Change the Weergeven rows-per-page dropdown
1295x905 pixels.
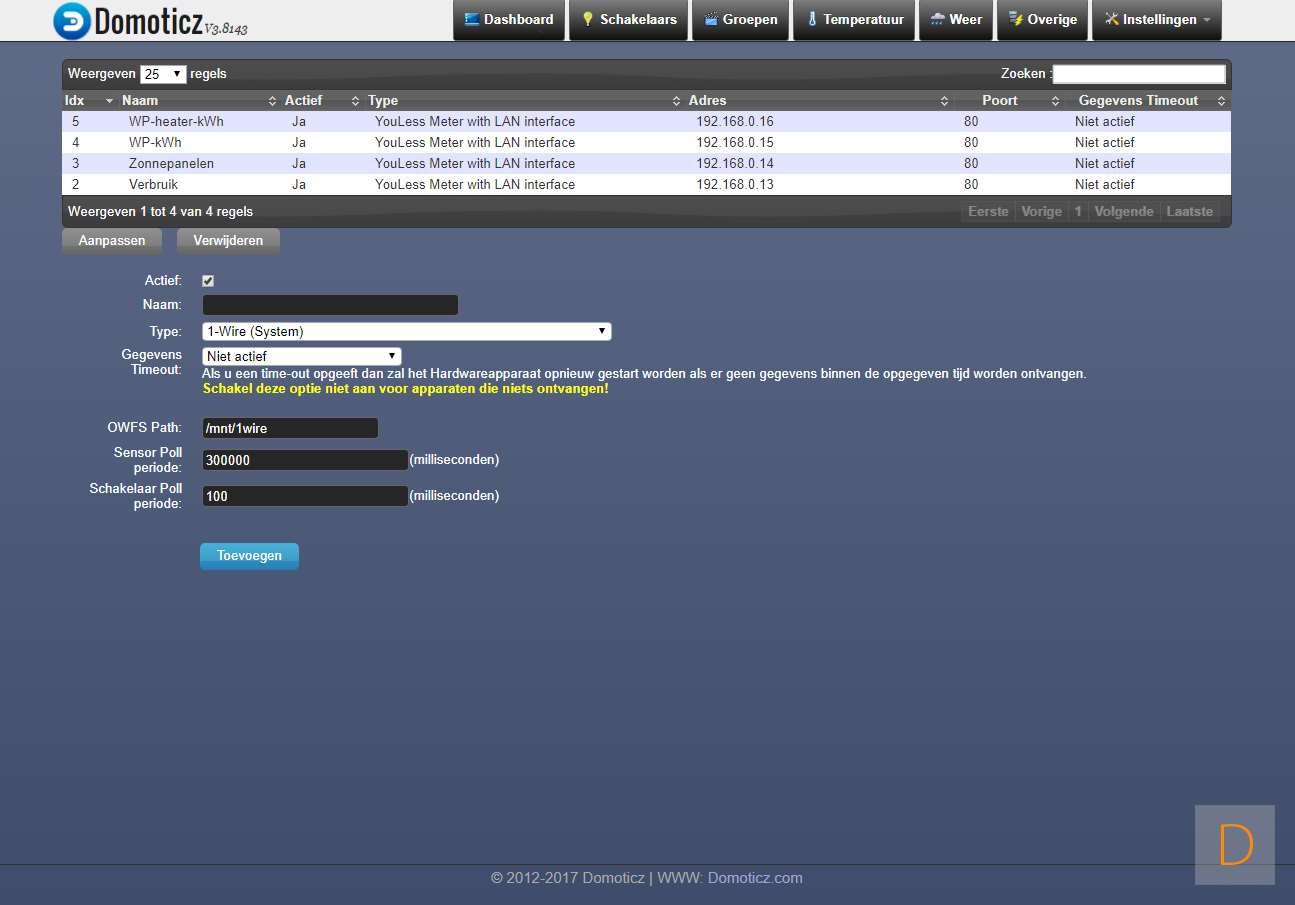(x=164, y=74)
